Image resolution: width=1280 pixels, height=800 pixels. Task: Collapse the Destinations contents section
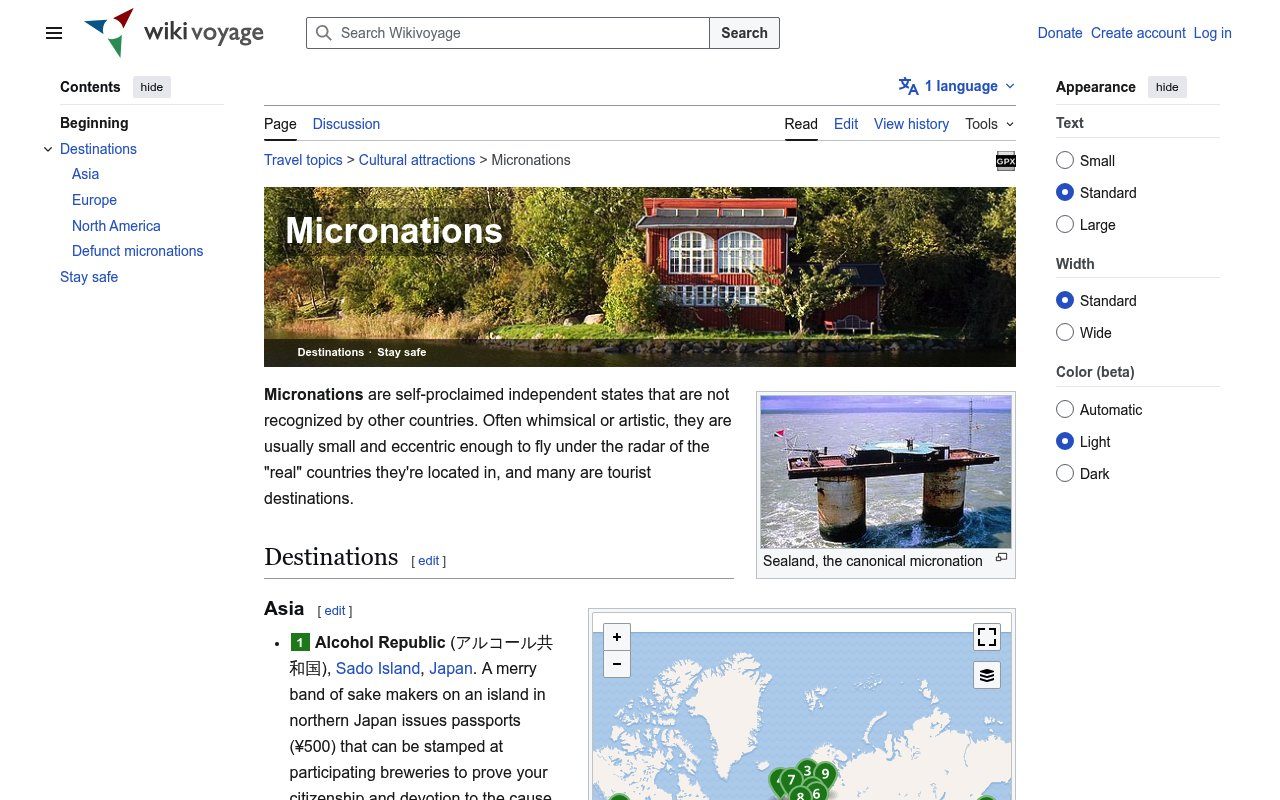pyautogui.click(x=48, y=149)
